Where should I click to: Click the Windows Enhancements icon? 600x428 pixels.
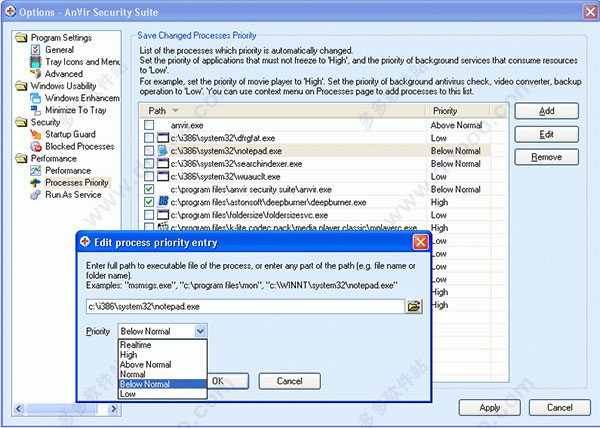[x=36, y=98]
